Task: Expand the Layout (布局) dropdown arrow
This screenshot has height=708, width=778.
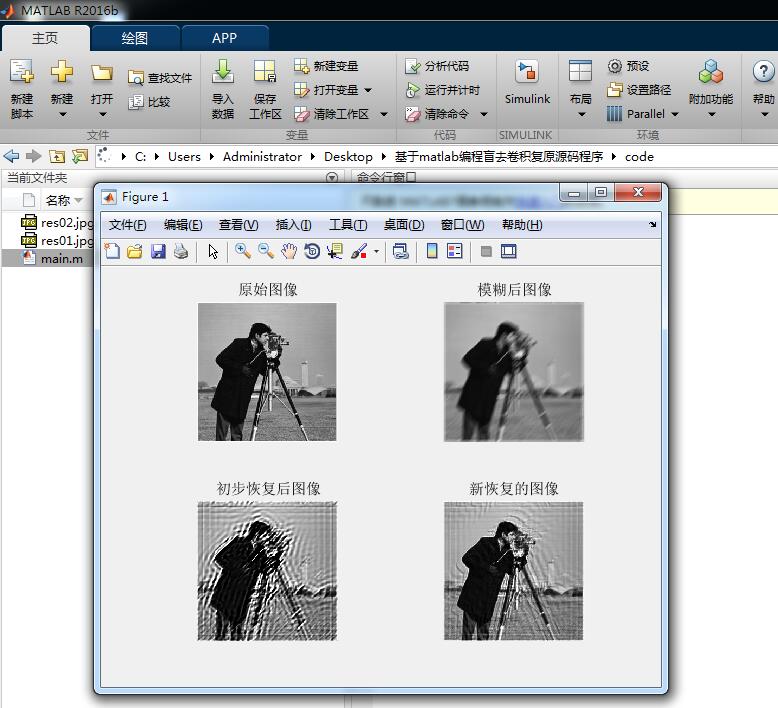Action: [x=582, y=115]
